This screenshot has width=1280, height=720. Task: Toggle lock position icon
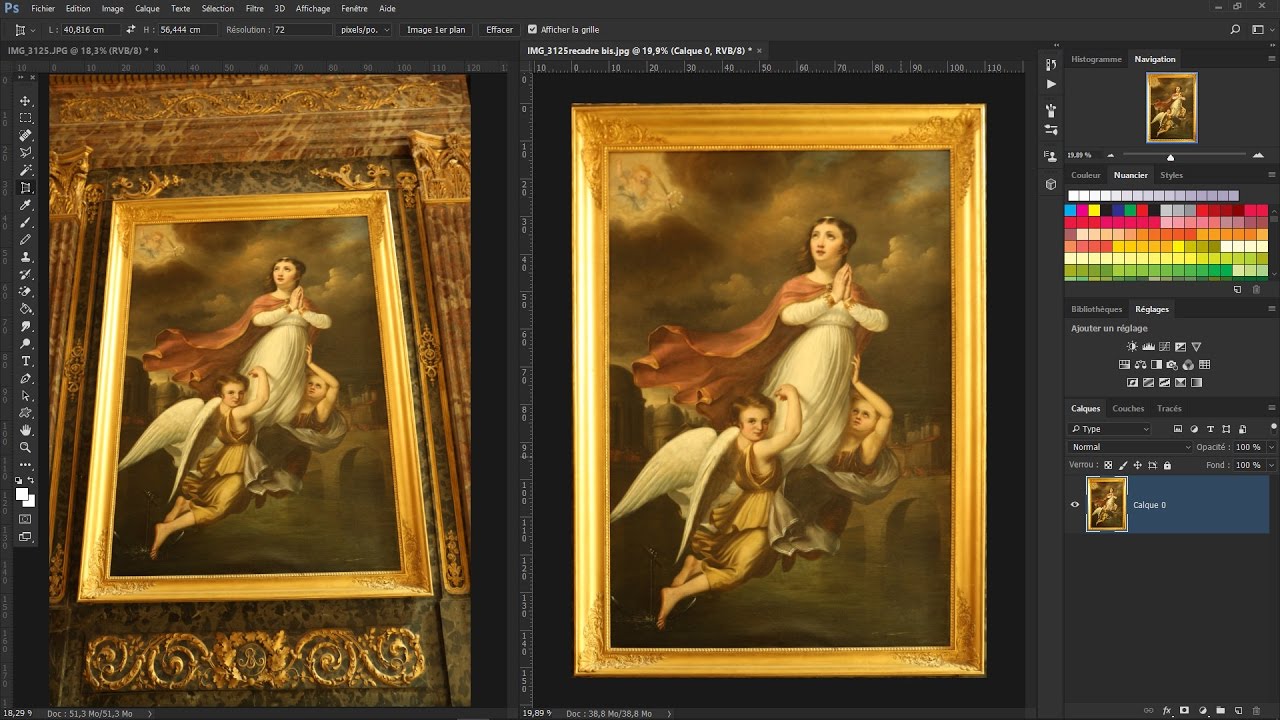(1137, 465)
